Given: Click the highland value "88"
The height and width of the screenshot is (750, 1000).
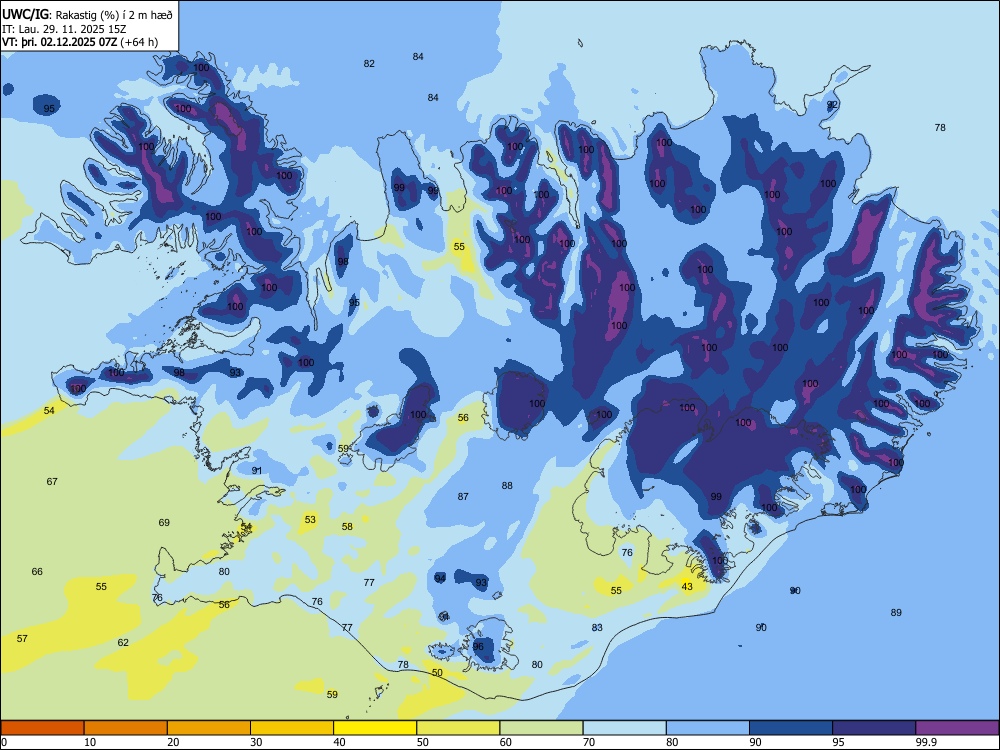Looking at the screenshot, I should (x=507, y=486).
